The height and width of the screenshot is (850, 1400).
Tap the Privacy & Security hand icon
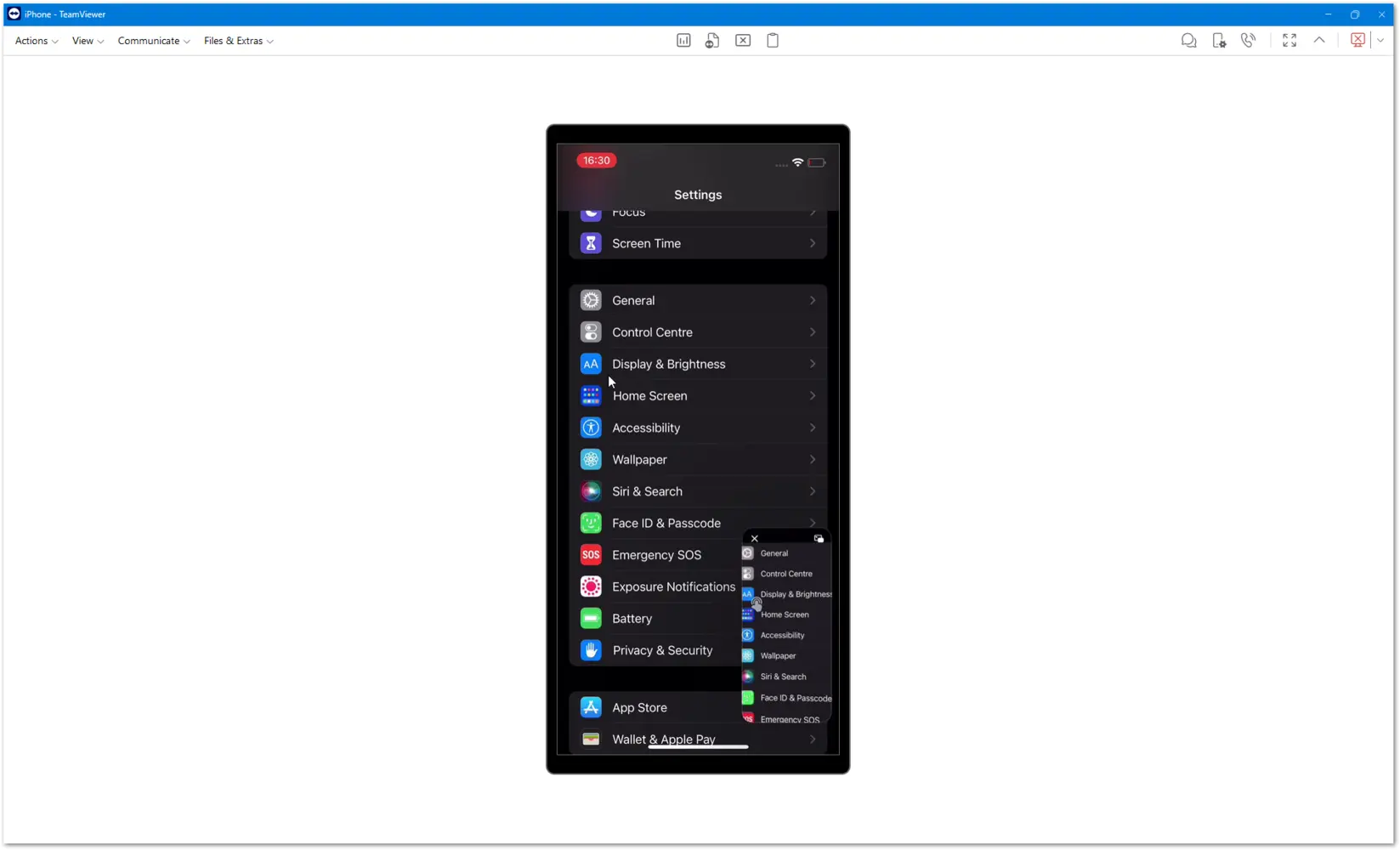coord(591,650)
